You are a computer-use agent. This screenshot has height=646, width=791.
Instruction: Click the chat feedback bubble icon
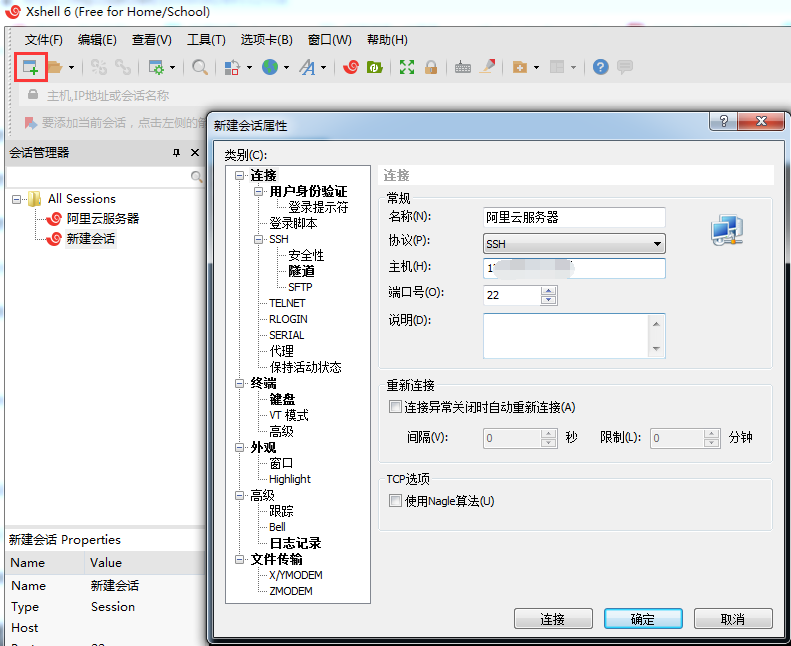625,67
